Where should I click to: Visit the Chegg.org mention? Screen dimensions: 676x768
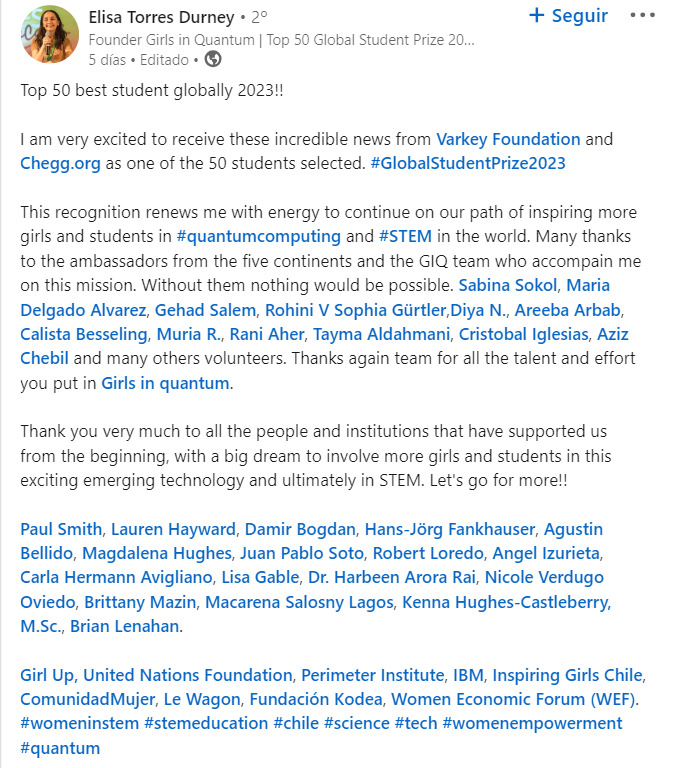(60, 163)
